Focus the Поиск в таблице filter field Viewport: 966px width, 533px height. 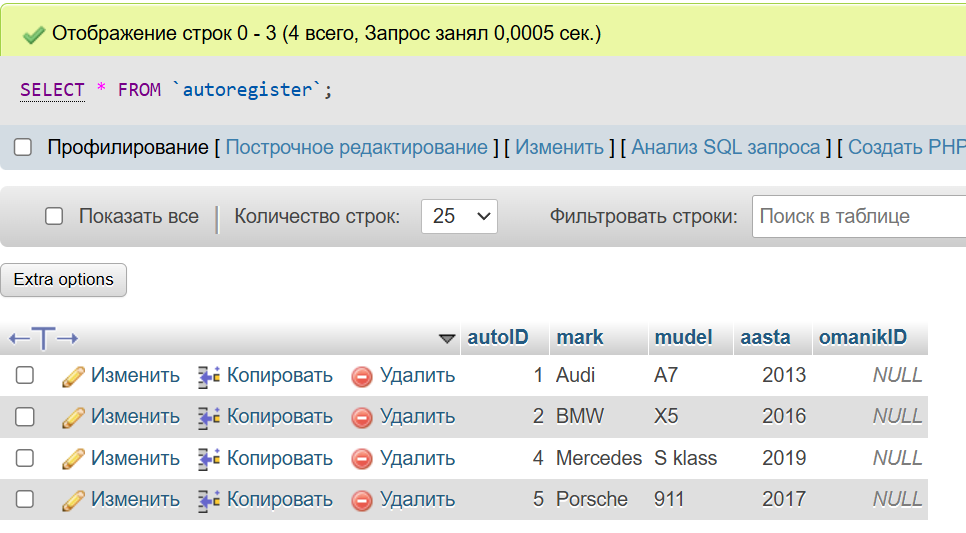859,216
